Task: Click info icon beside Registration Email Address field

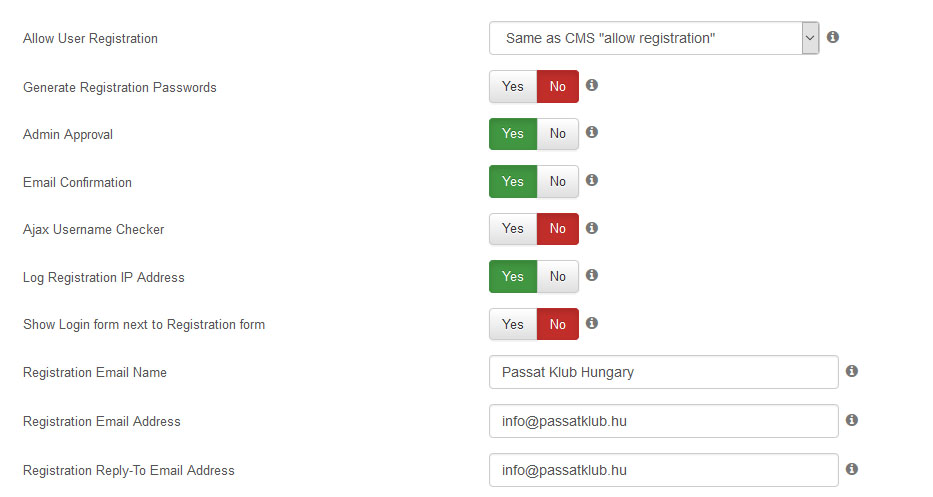Action: coord(852,420)
